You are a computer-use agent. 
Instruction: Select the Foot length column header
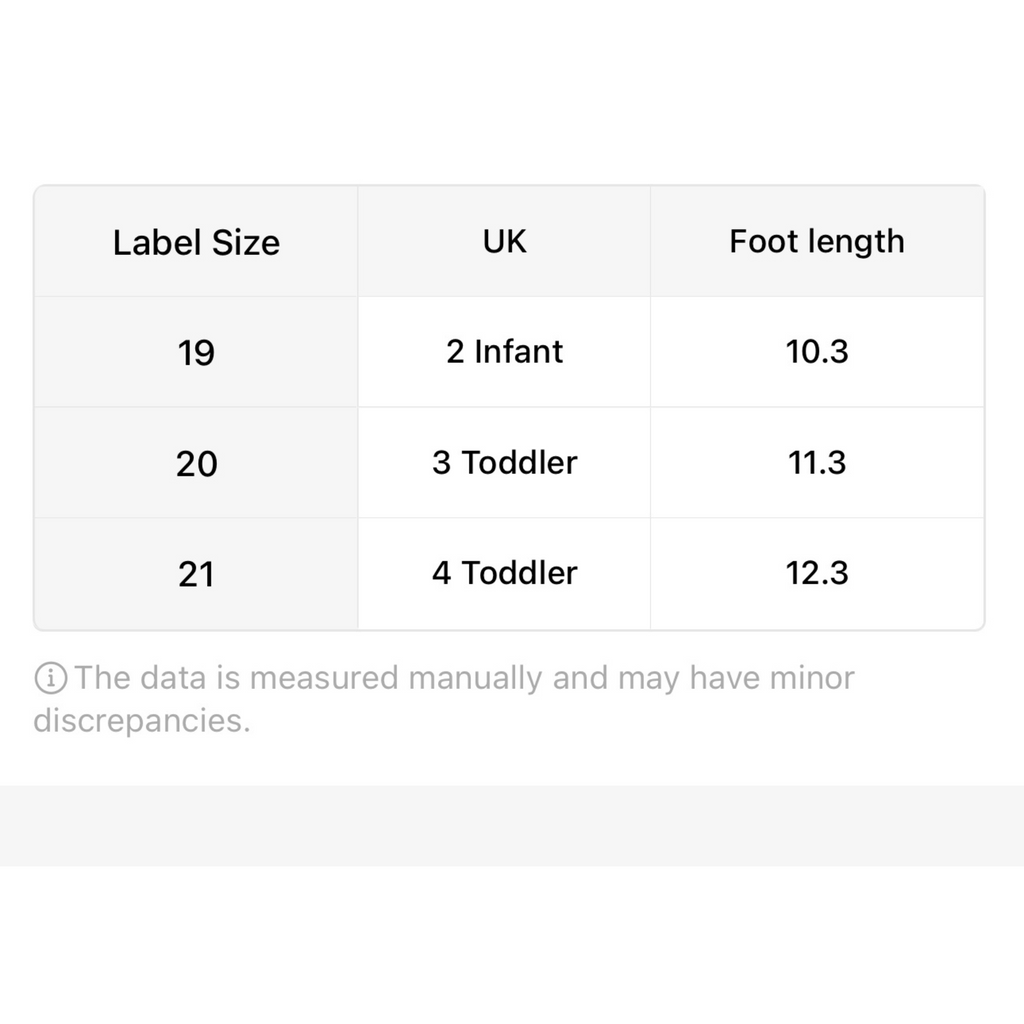817,242
